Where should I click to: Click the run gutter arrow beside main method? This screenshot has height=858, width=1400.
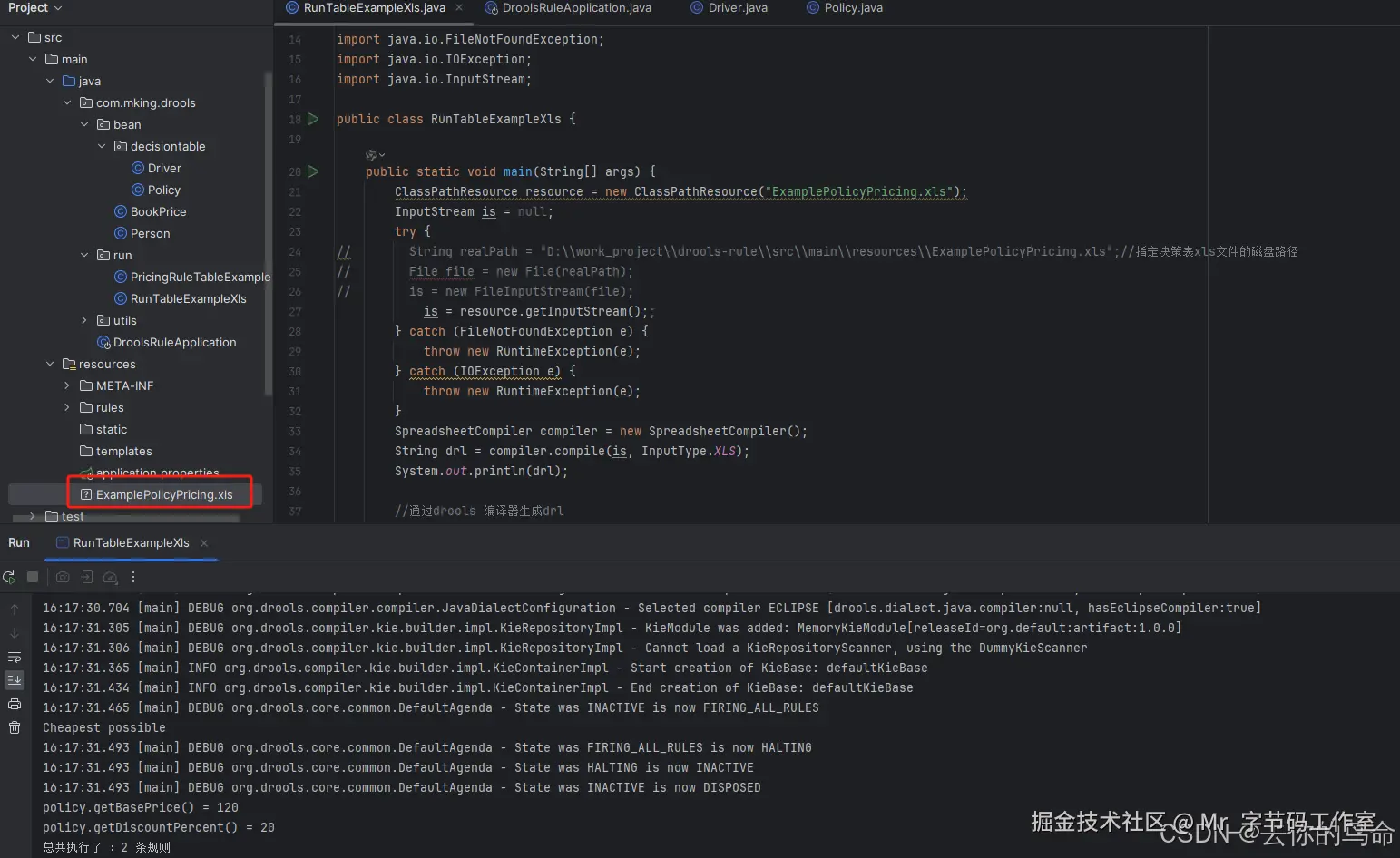[313, 171]
